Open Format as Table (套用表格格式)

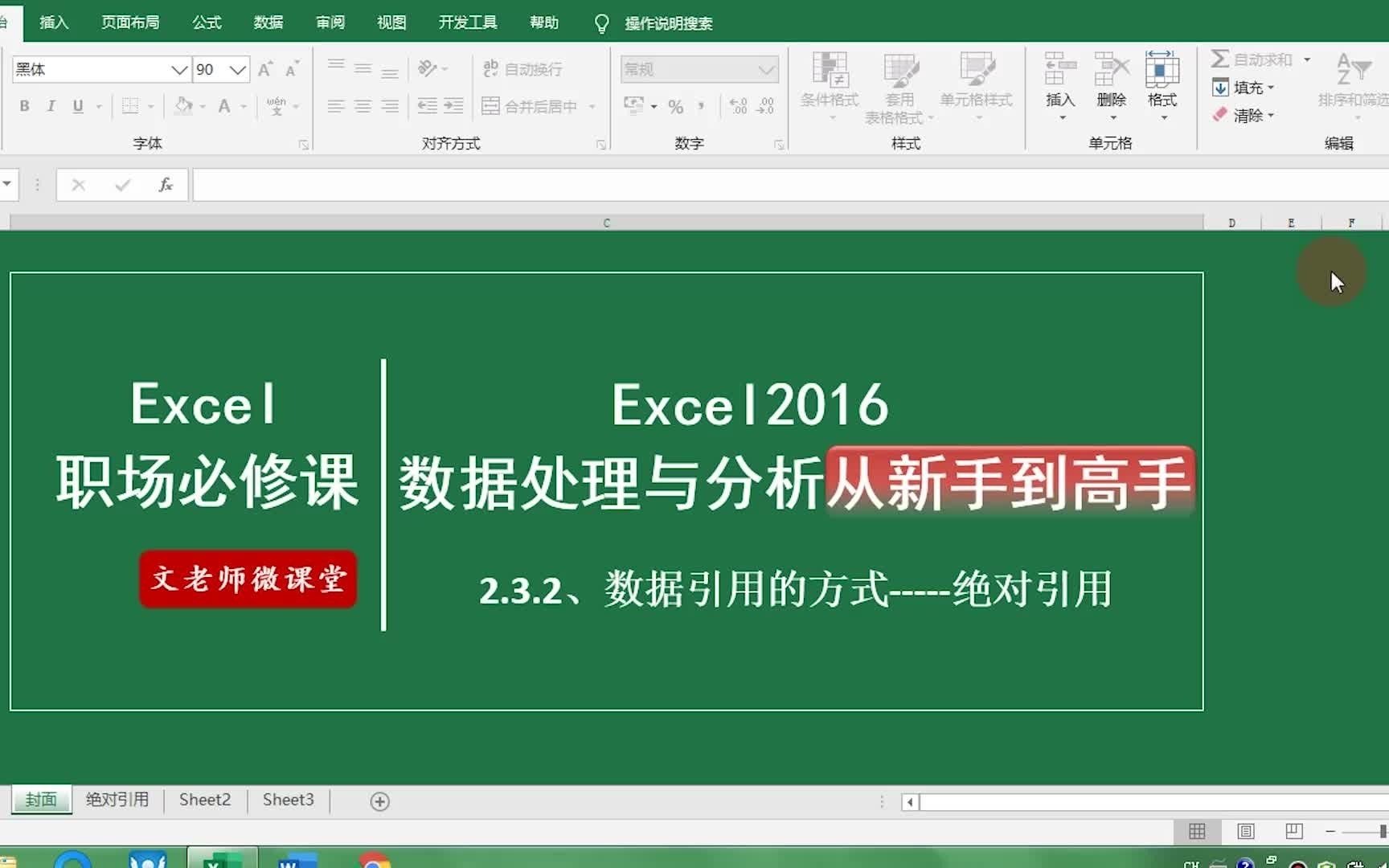(899, 87)
